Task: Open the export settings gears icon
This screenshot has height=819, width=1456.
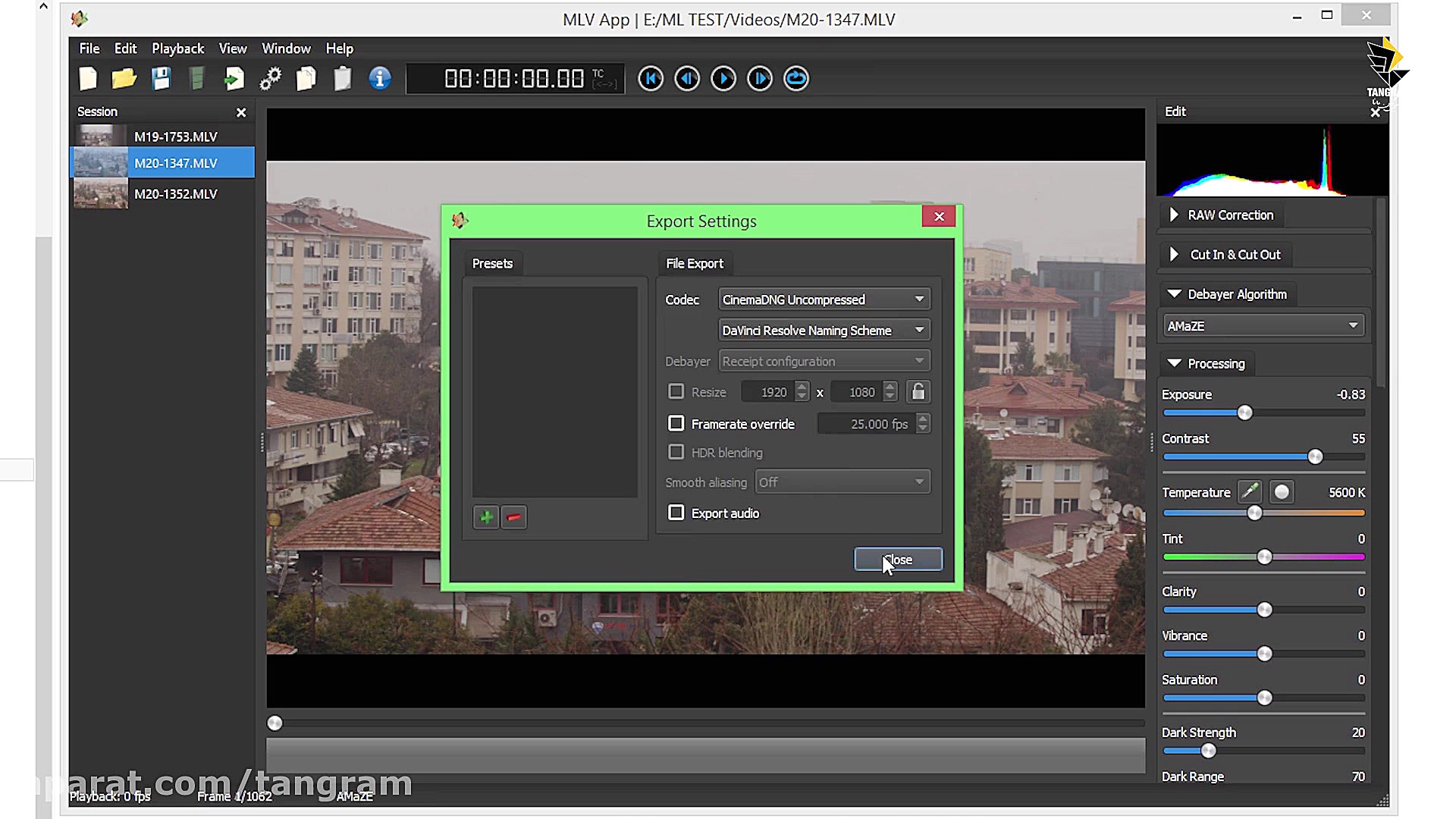Action: (270, 79)
